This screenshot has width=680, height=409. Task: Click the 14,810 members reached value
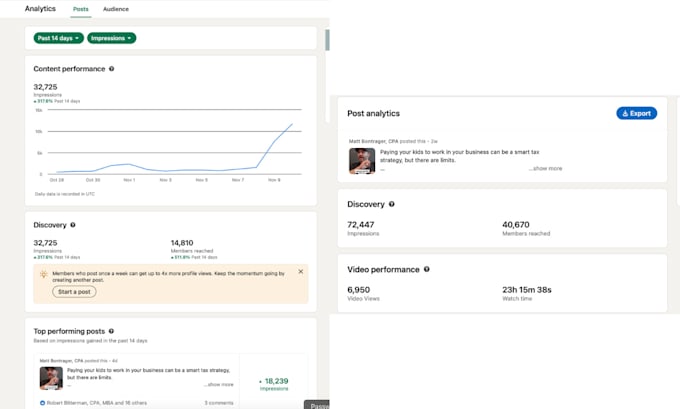point(182,243)
